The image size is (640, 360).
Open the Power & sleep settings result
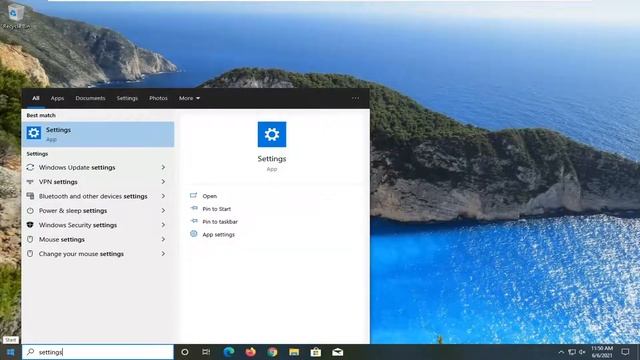coord(98,211)
